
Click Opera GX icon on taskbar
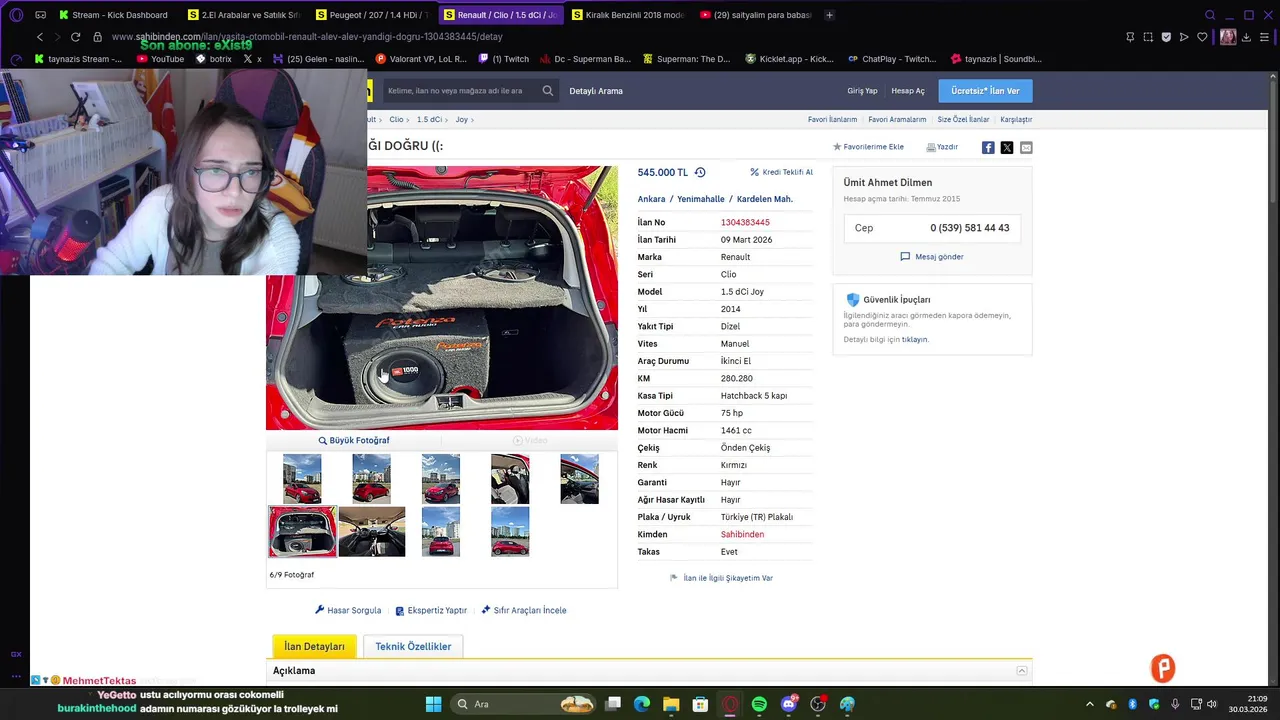click(x=730, y=704)
